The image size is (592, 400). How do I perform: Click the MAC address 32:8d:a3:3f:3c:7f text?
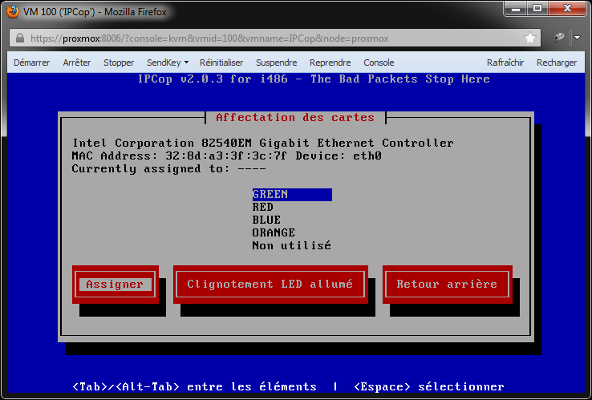pos(226,156)
